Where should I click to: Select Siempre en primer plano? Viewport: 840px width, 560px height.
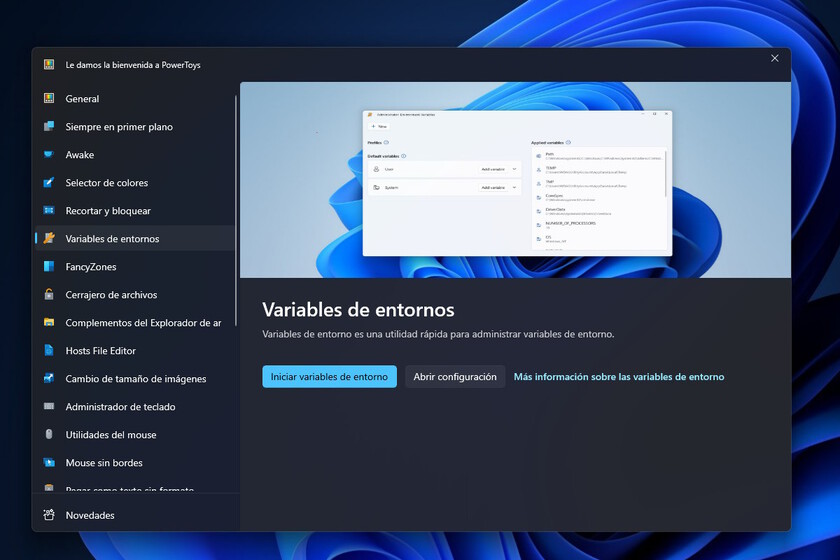(134, 126)
